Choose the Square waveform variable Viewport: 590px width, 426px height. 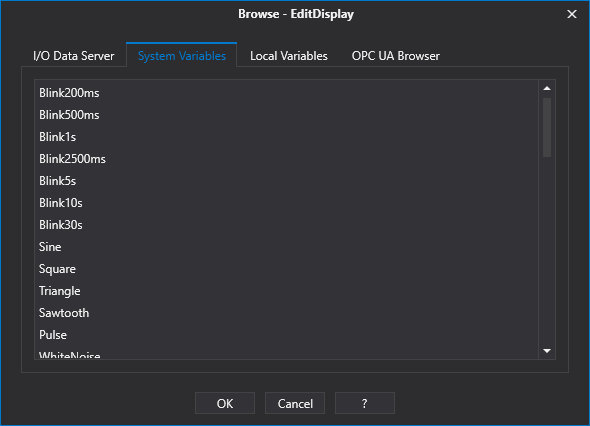pyautogui.click(x=286, y=269)
